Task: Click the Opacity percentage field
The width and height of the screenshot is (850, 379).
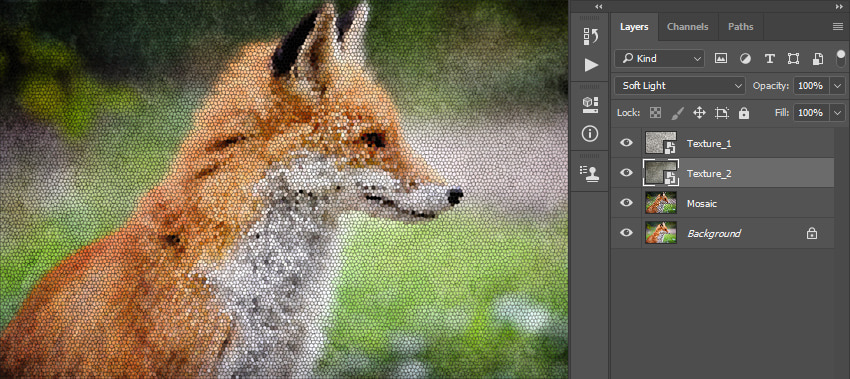Action: 811,86
